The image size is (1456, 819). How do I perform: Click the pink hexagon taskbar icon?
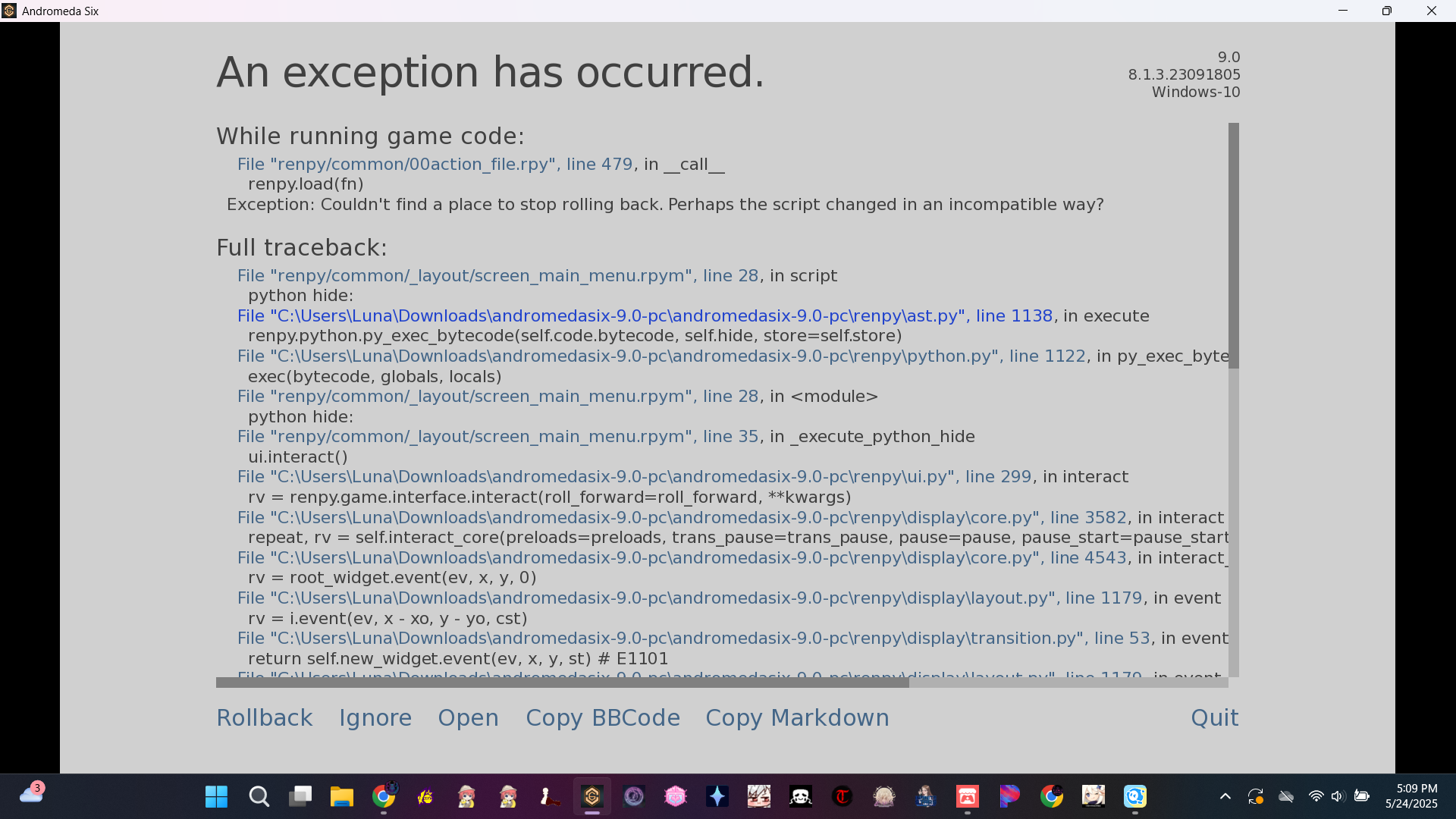(x=676, y=796)
